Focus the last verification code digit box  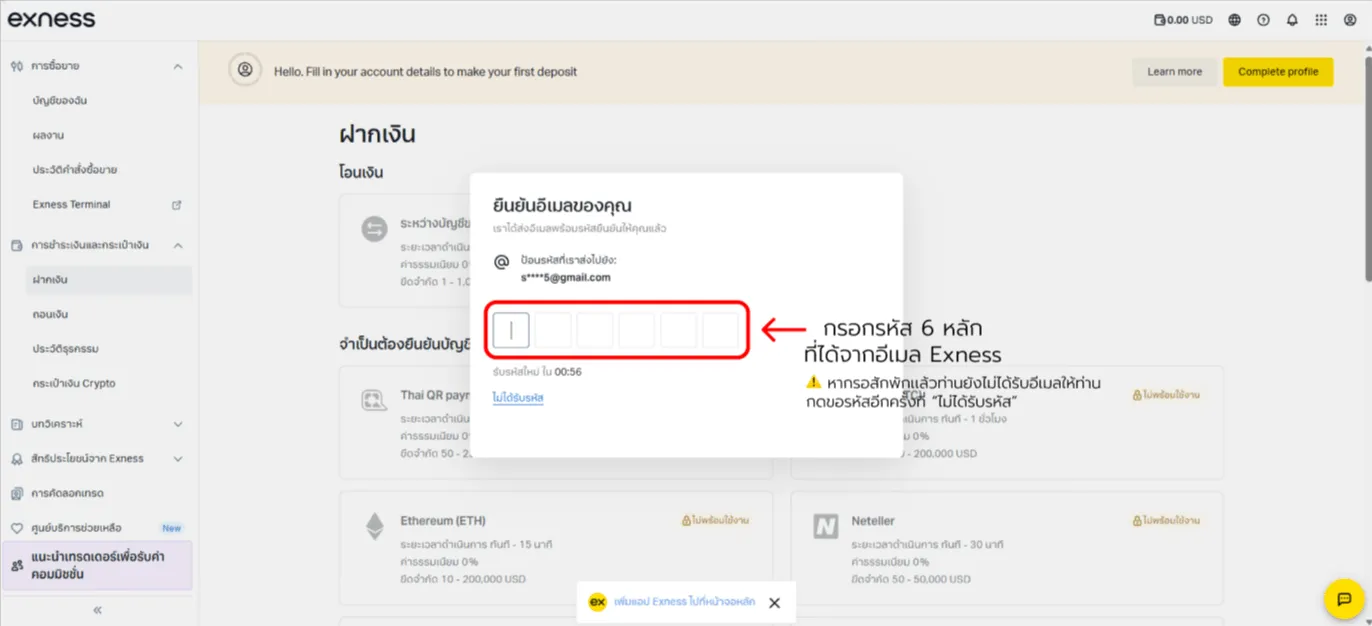[721, 330]
